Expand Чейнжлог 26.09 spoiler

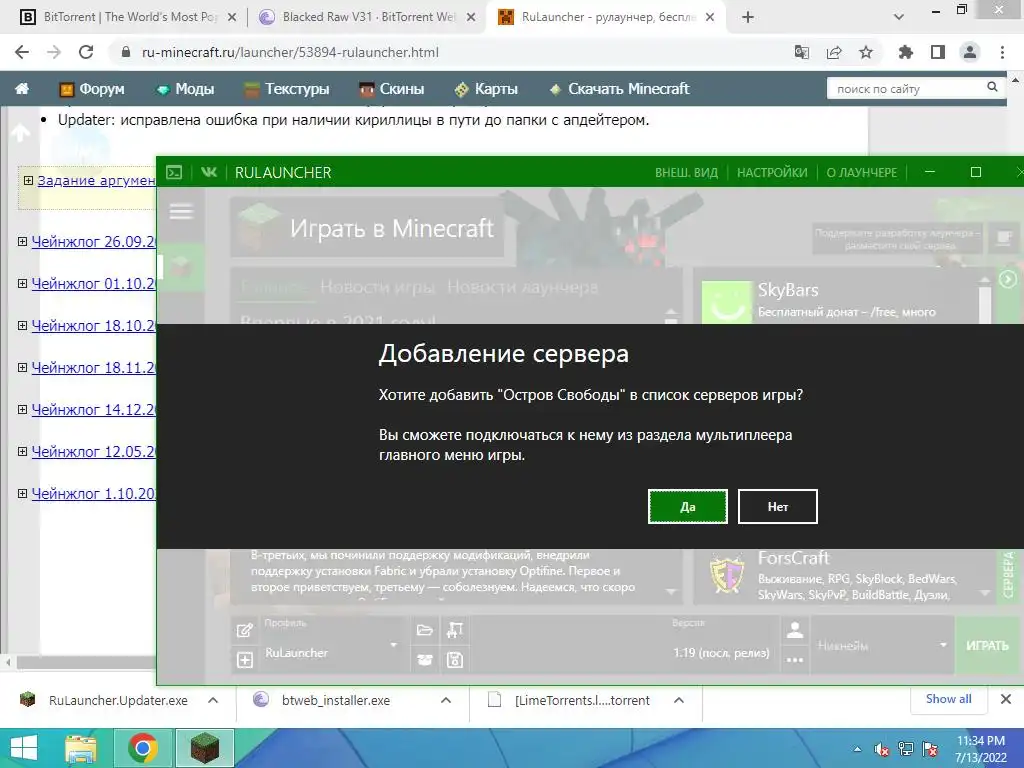[x=22, y=242]
